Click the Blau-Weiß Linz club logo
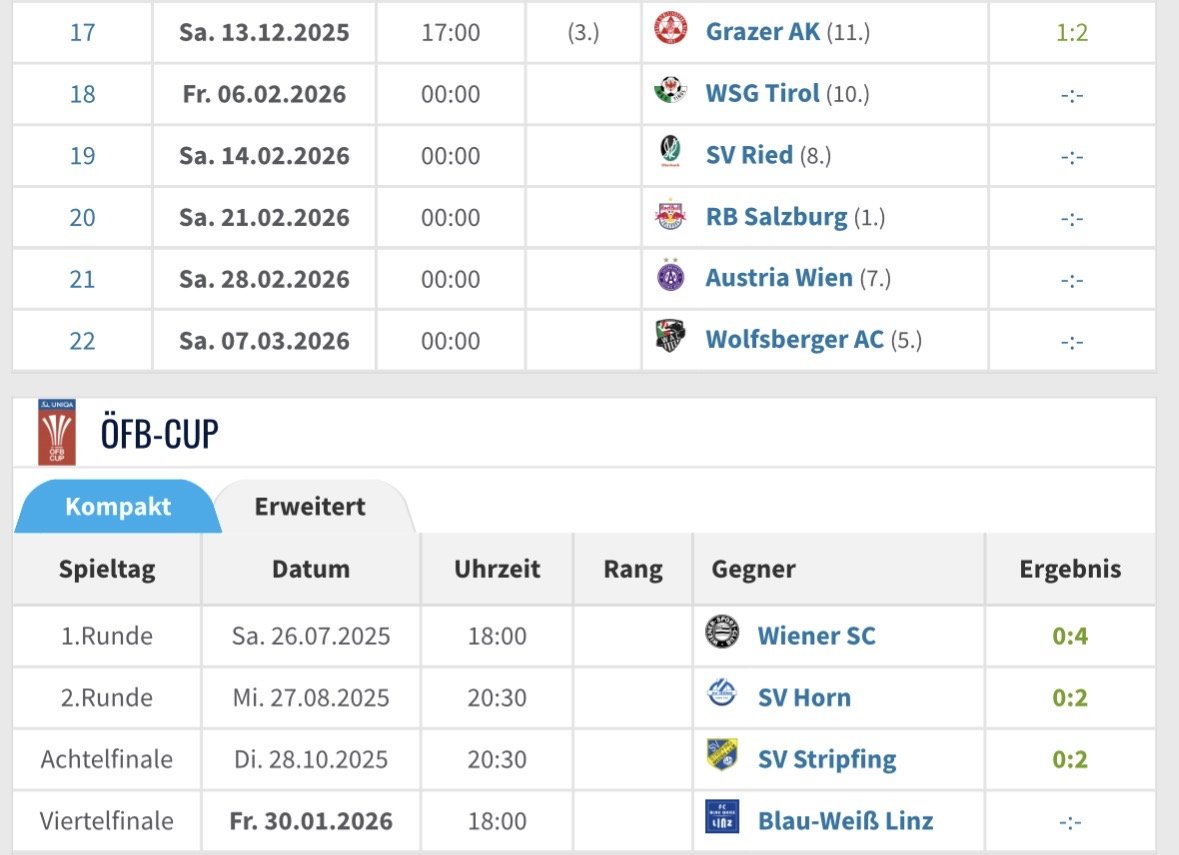 [x=722, y=819]
